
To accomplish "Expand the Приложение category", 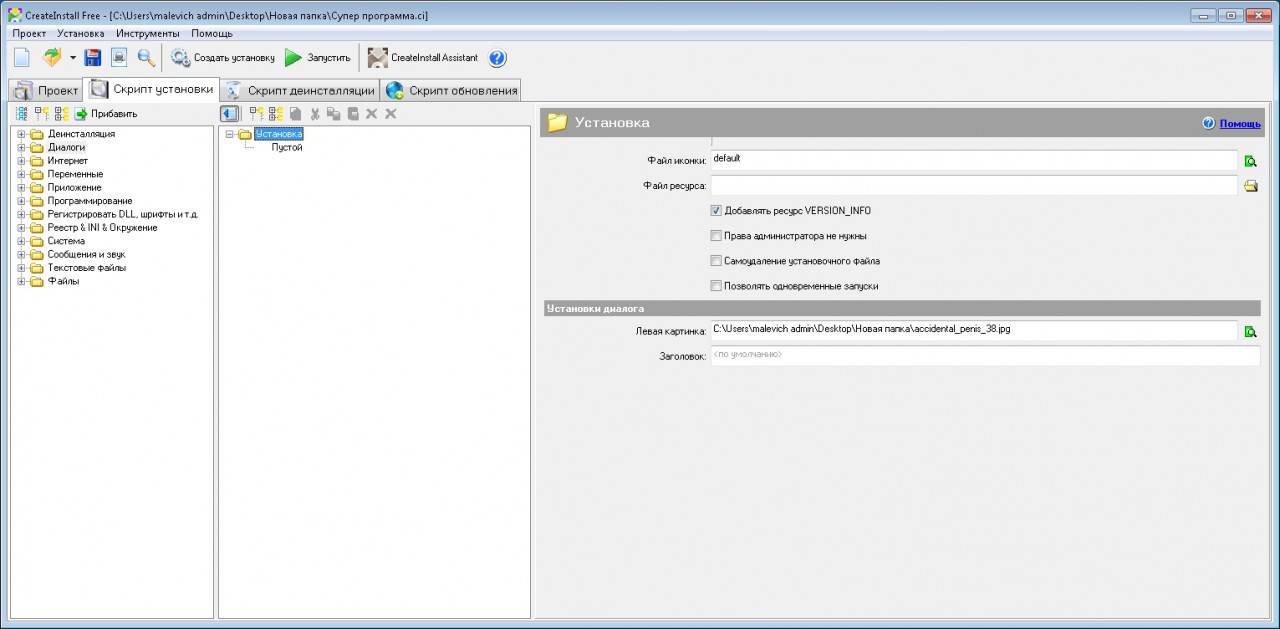I will point(21,188).
